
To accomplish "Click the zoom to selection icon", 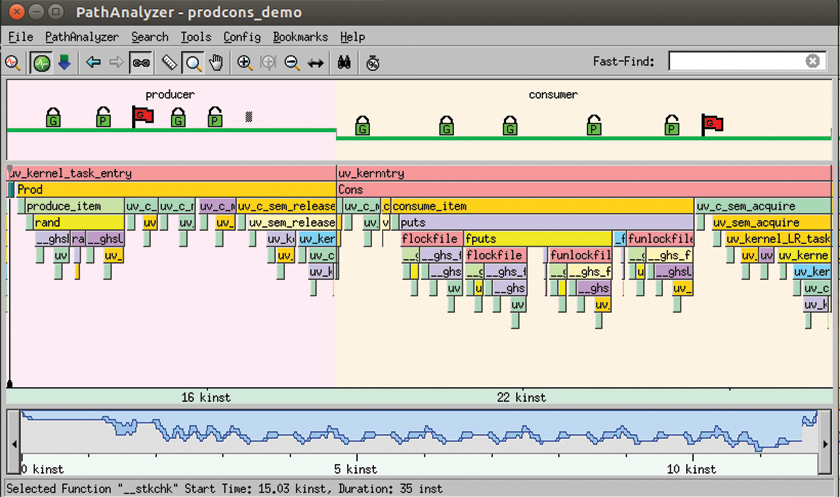I will point(268,63).
